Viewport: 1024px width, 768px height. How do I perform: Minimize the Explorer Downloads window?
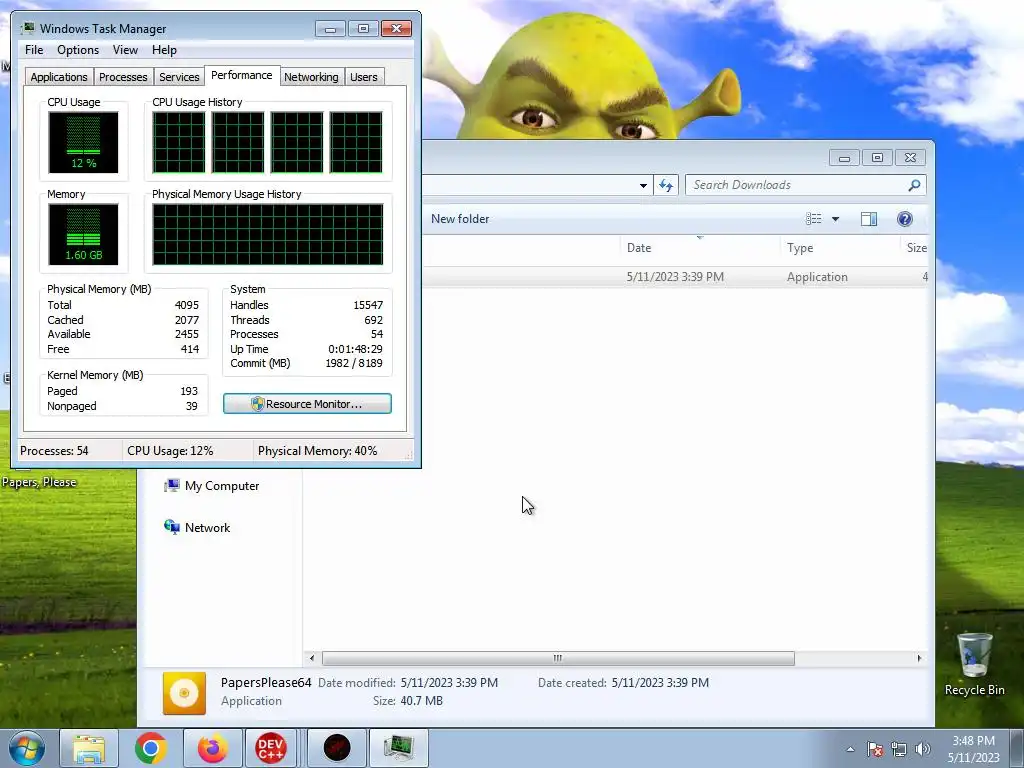[844, 157]
